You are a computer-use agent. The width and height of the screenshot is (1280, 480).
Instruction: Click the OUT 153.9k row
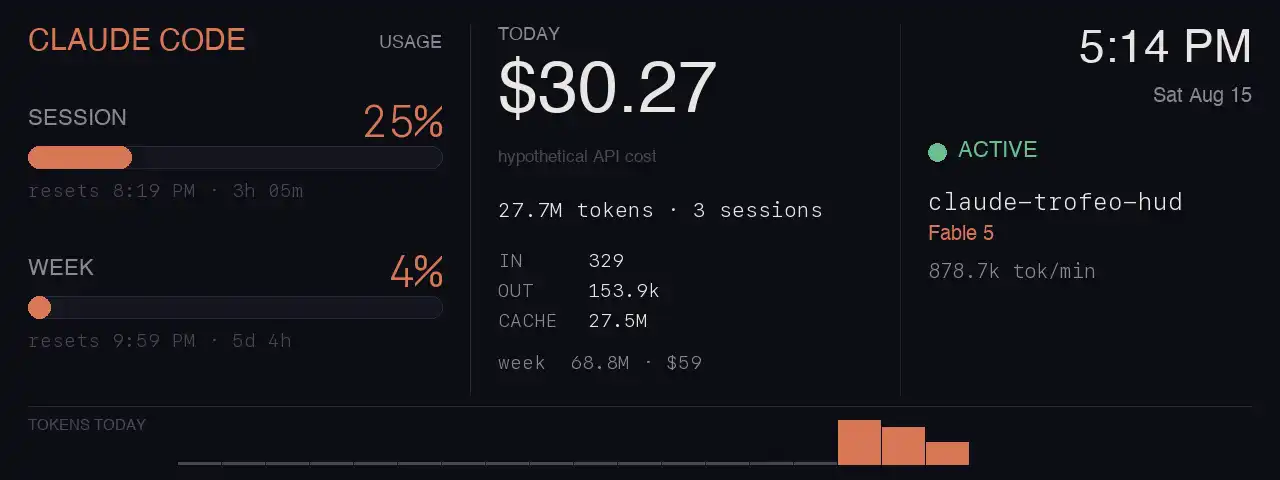578,291
